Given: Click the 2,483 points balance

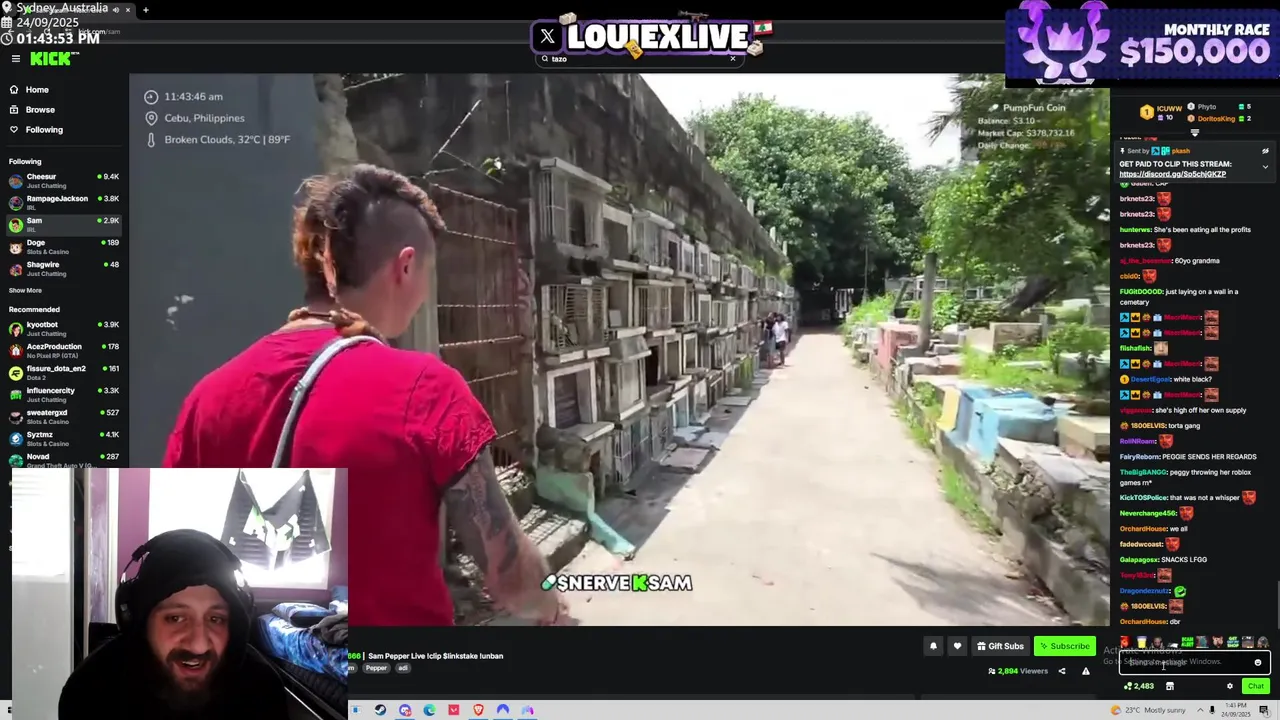Looking at the screenshot, I should point(1139,686).
